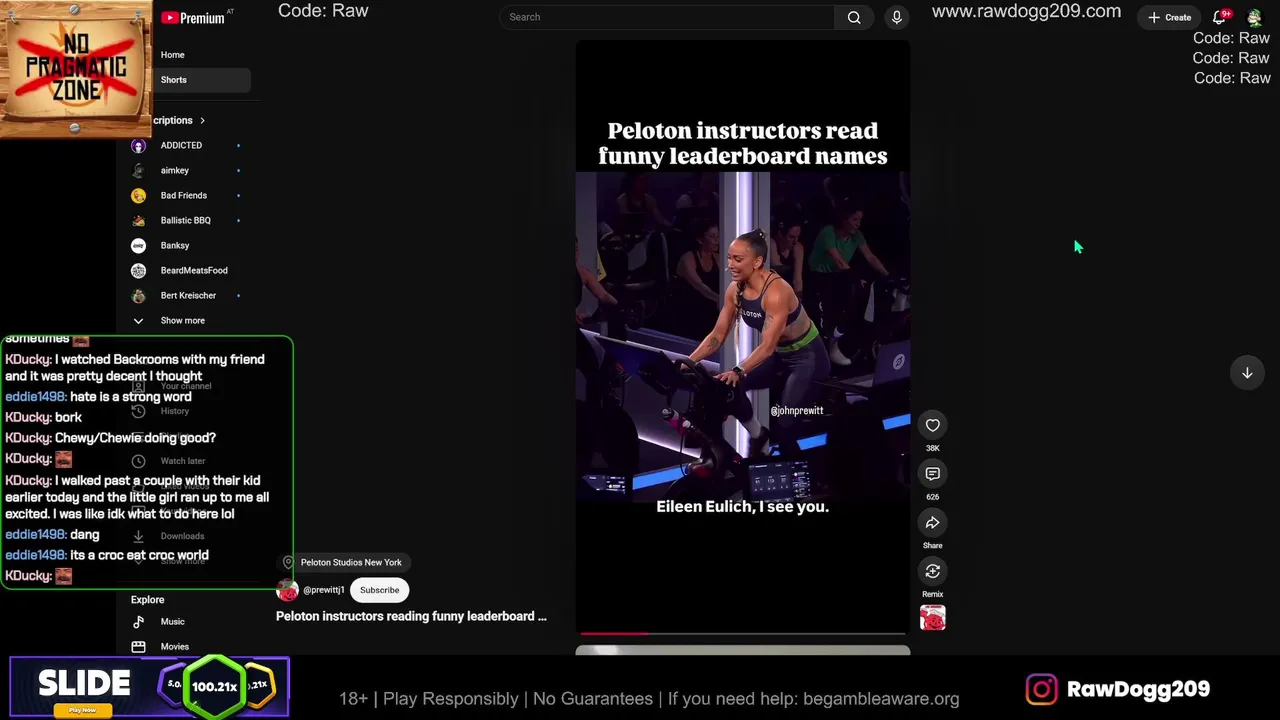Start voice search with the microphone
The image size is (1280, 720).
[x=897, y=17]
